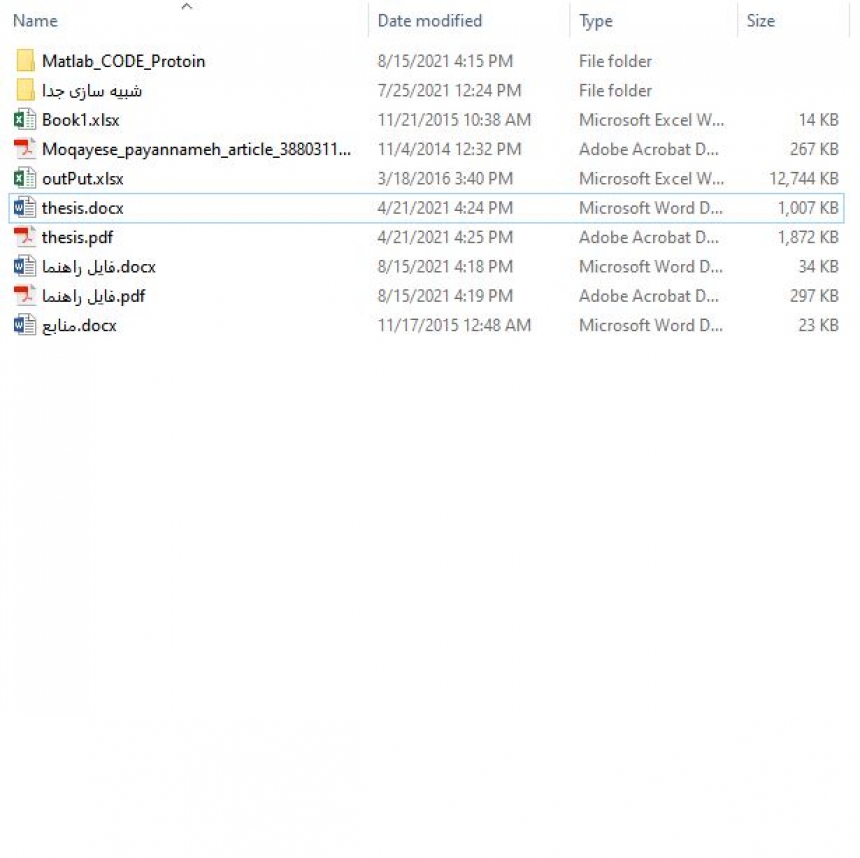The width and height of the screenshot is (860, 858).
Task: Click the 267 KB size value
Action: click(x=814, y=149)
